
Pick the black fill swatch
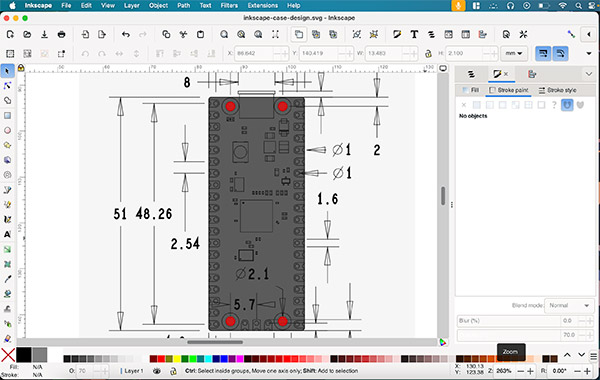tap(23, 355)
